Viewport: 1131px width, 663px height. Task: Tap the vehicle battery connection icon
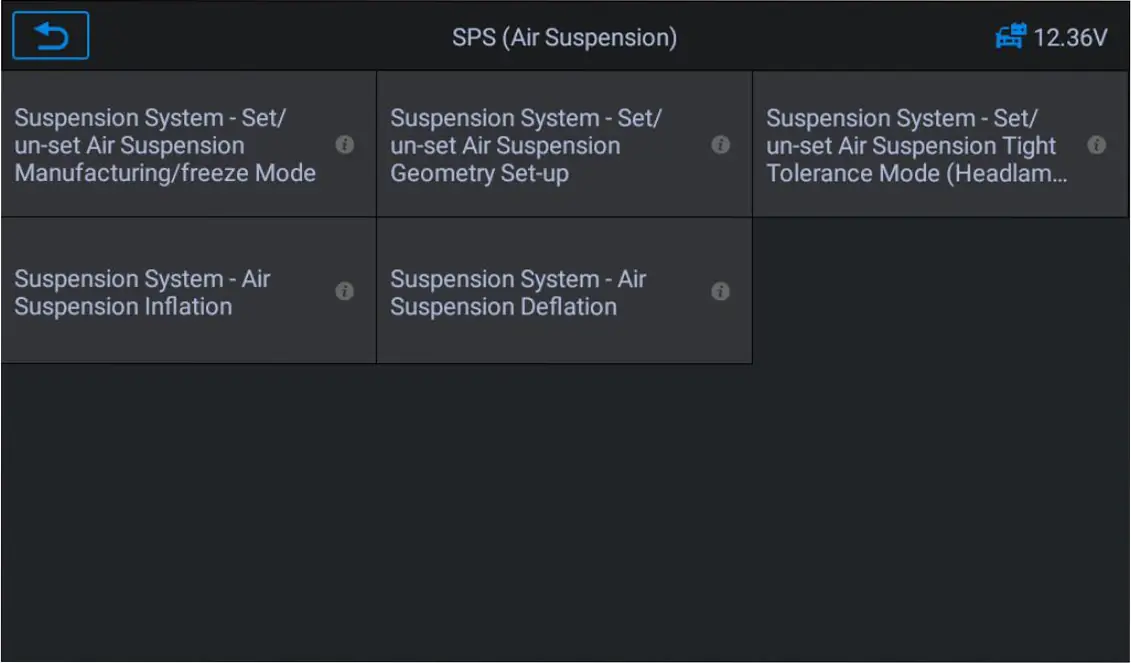click(1011, 36)
